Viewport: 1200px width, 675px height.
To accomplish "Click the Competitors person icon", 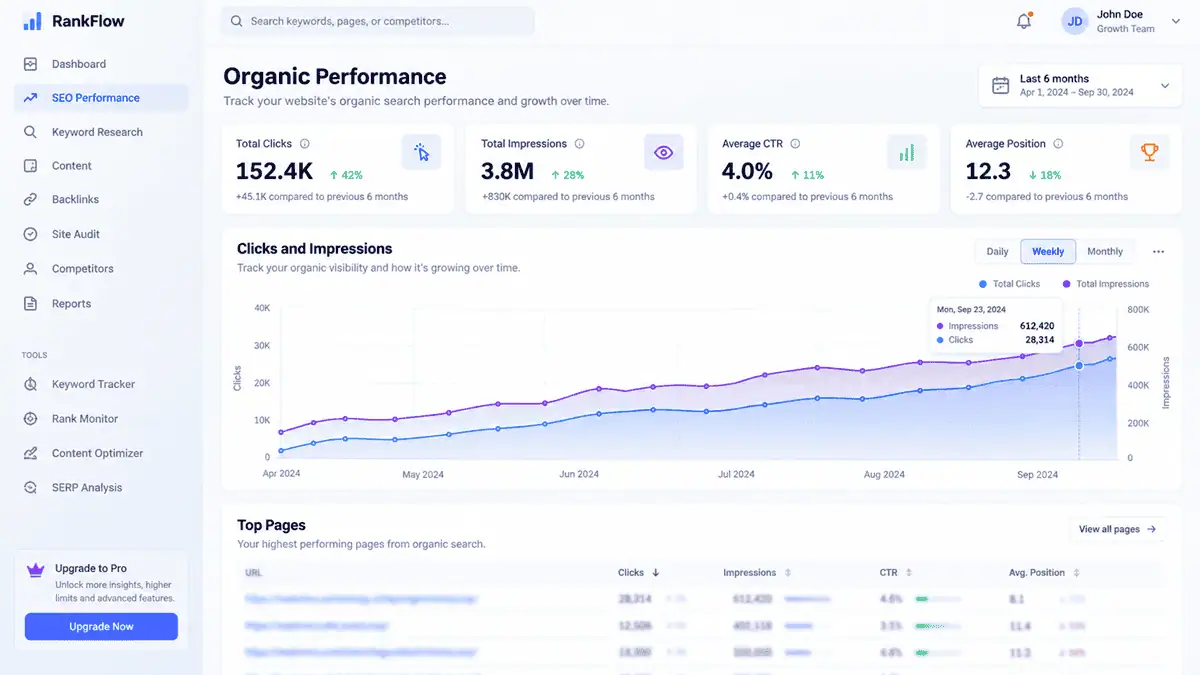I will click(x=30, y=269).
